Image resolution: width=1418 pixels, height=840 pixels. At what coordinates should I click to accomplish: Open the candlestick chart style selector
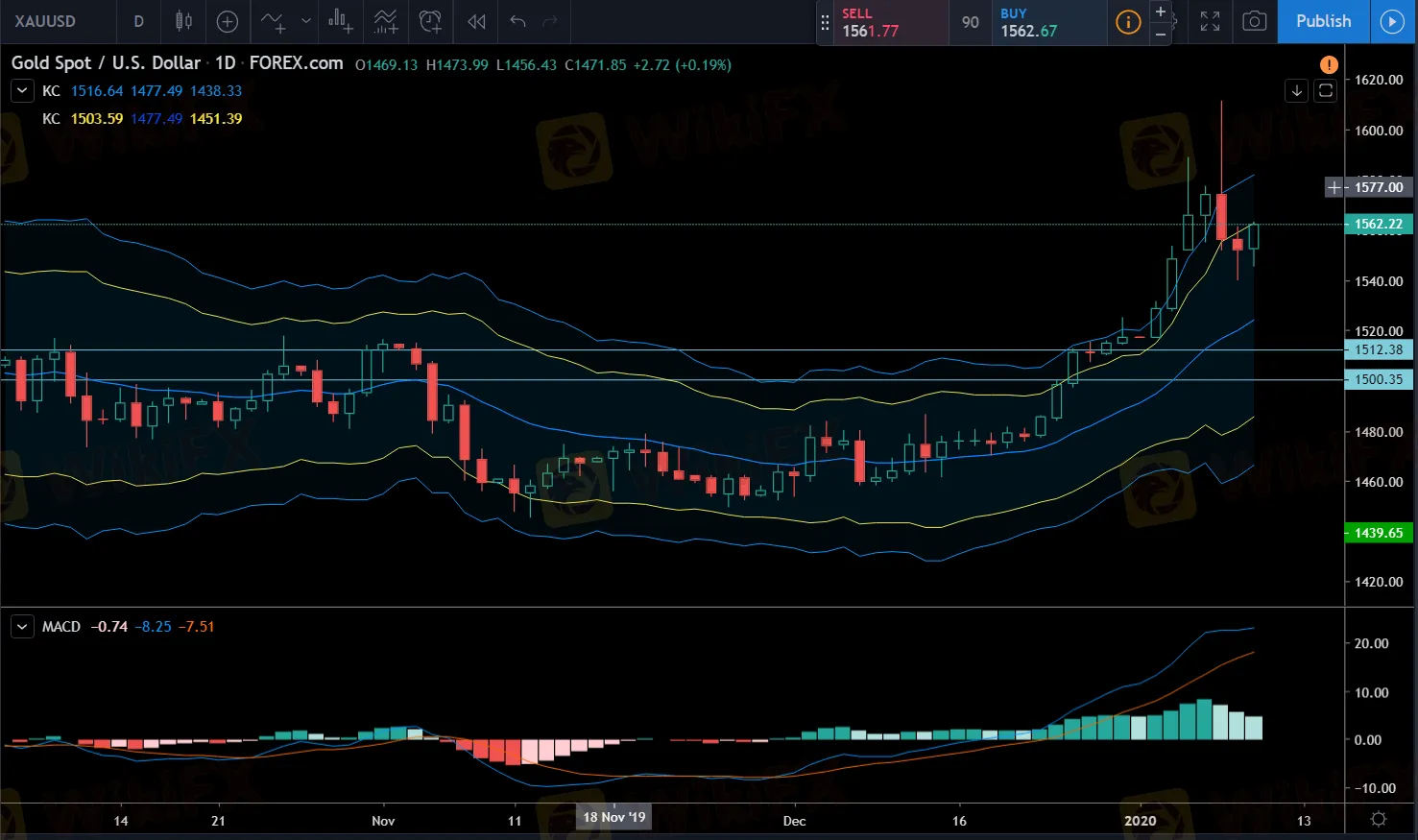click(x=183, y=21)
